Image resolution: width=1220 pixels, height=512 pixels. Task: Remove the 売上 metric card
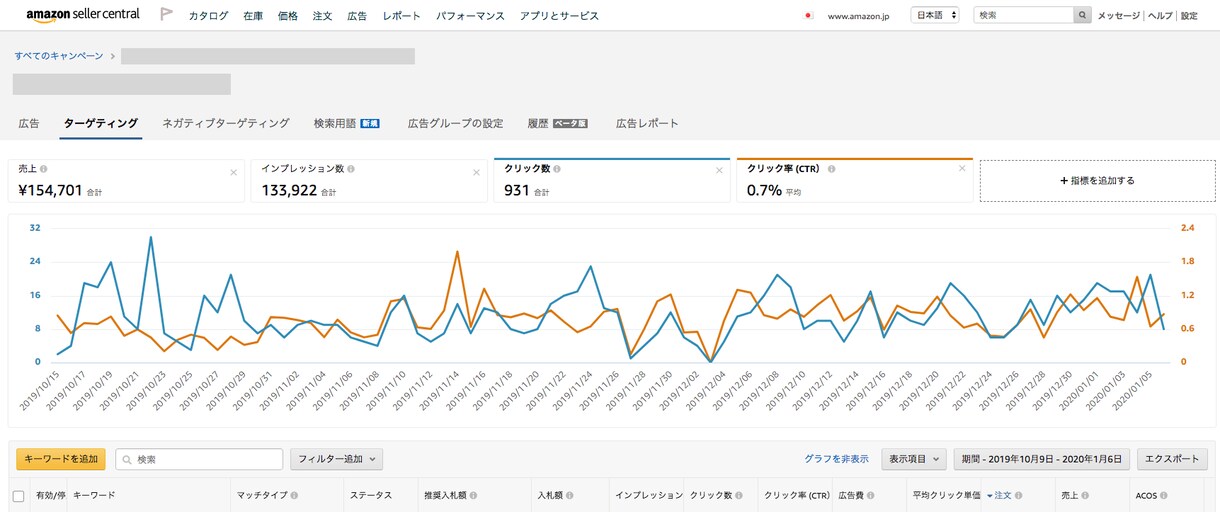[234, 172]
